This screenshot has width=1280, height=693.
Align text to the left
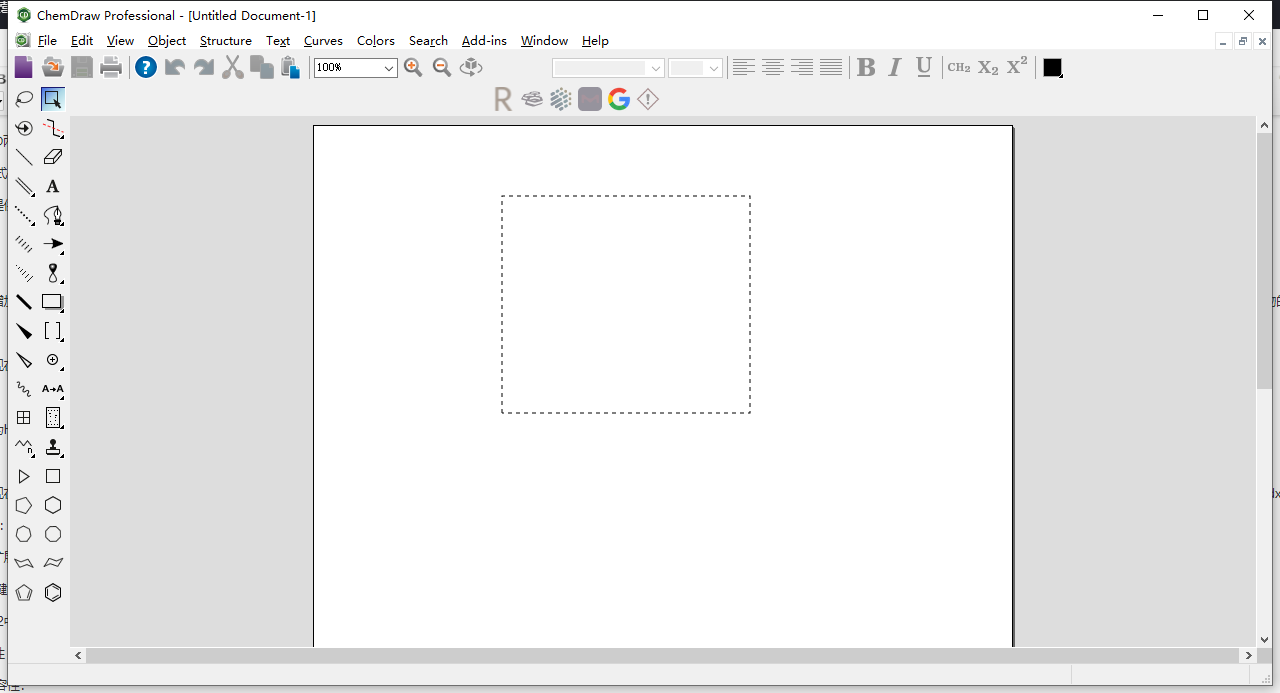(x=743, y=67)
